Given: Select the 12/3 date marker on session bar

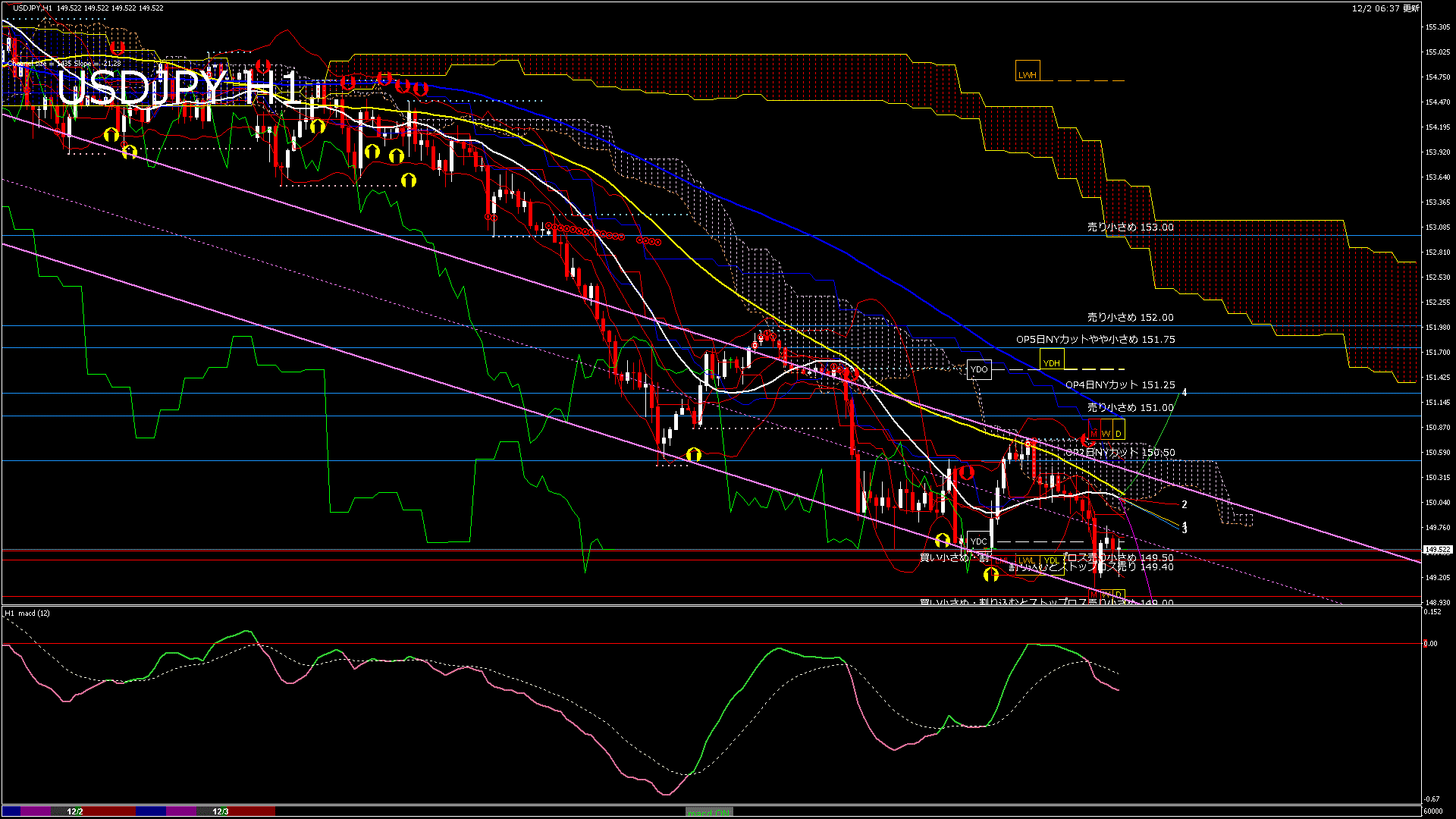Looking at the screenshot, I should point(221,811).
